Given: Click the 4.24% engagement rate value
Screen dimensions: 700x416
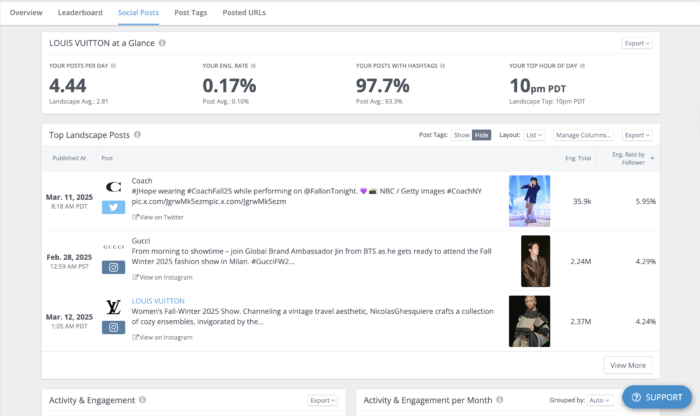Looking at the screenshot, I should point(646,321).
